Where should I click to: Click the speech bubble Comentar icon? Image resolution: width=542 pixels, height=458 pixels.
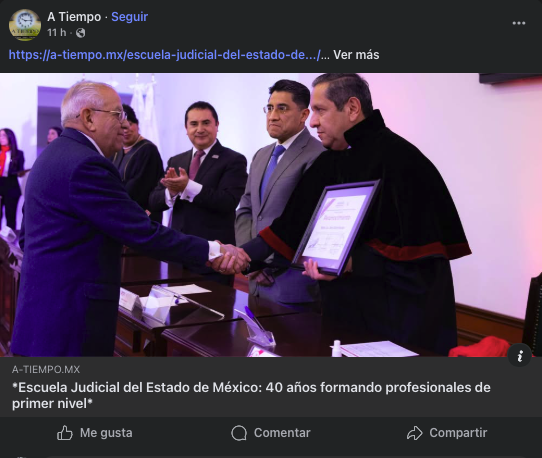239,433
